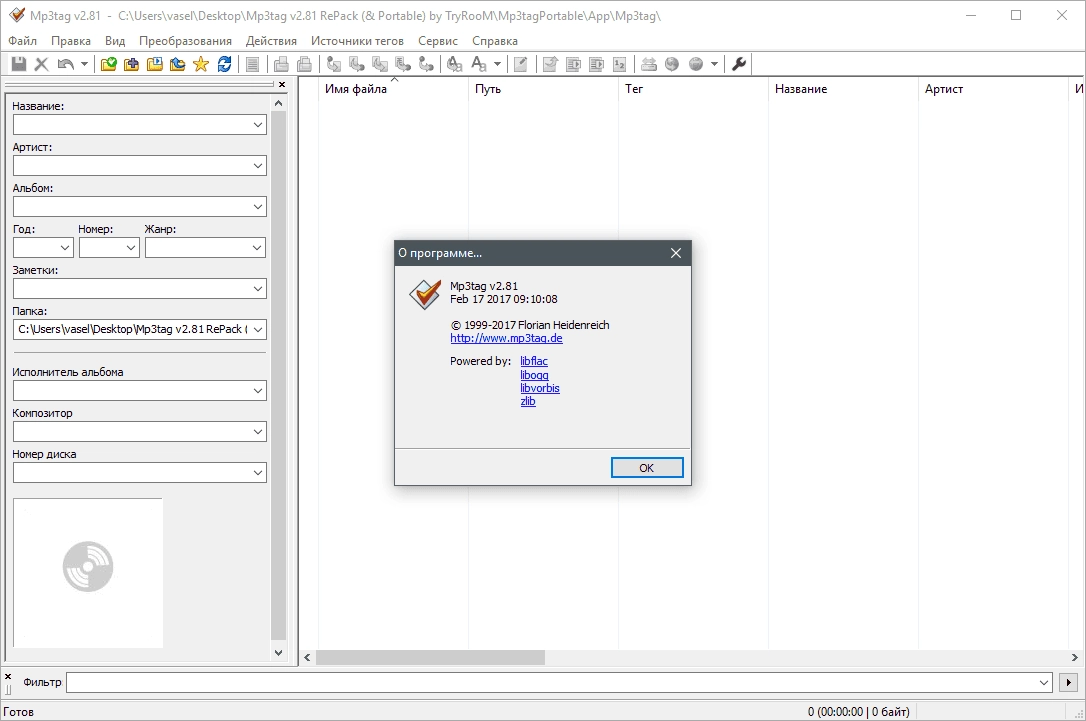Click the Actions (Quick) letter A icon
Viewport: 1086px width, 721px height.
pyautogui.click(x=479, y=64)
